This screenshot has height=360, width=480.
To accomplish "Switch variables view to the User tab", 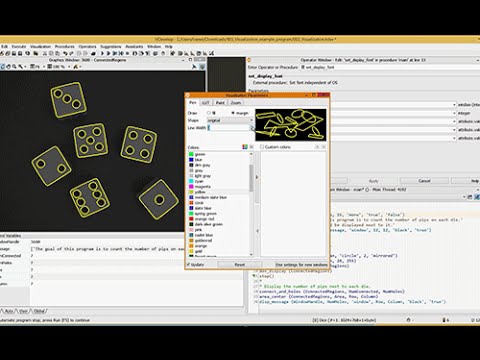I will pos(23,311).
